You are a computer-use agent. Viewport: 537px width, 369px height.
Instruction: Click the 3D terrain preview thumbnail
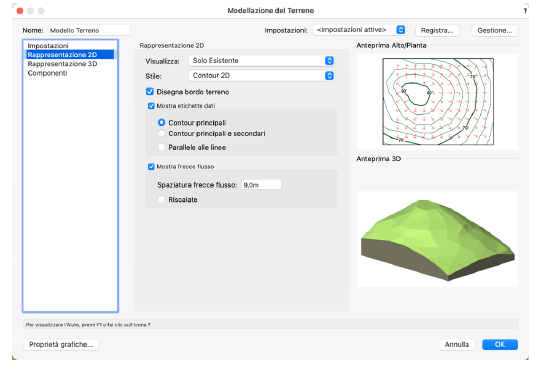click(x=437, y=239)
